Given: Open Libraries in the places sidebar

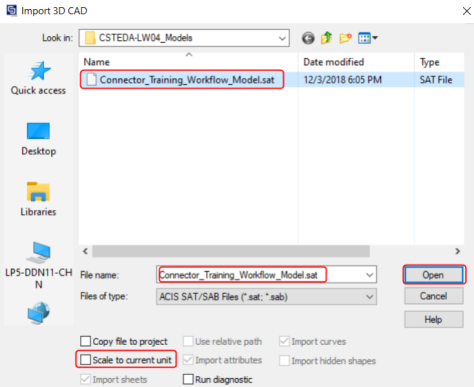Looking at the screenshot, I should (x=38, y=199).
